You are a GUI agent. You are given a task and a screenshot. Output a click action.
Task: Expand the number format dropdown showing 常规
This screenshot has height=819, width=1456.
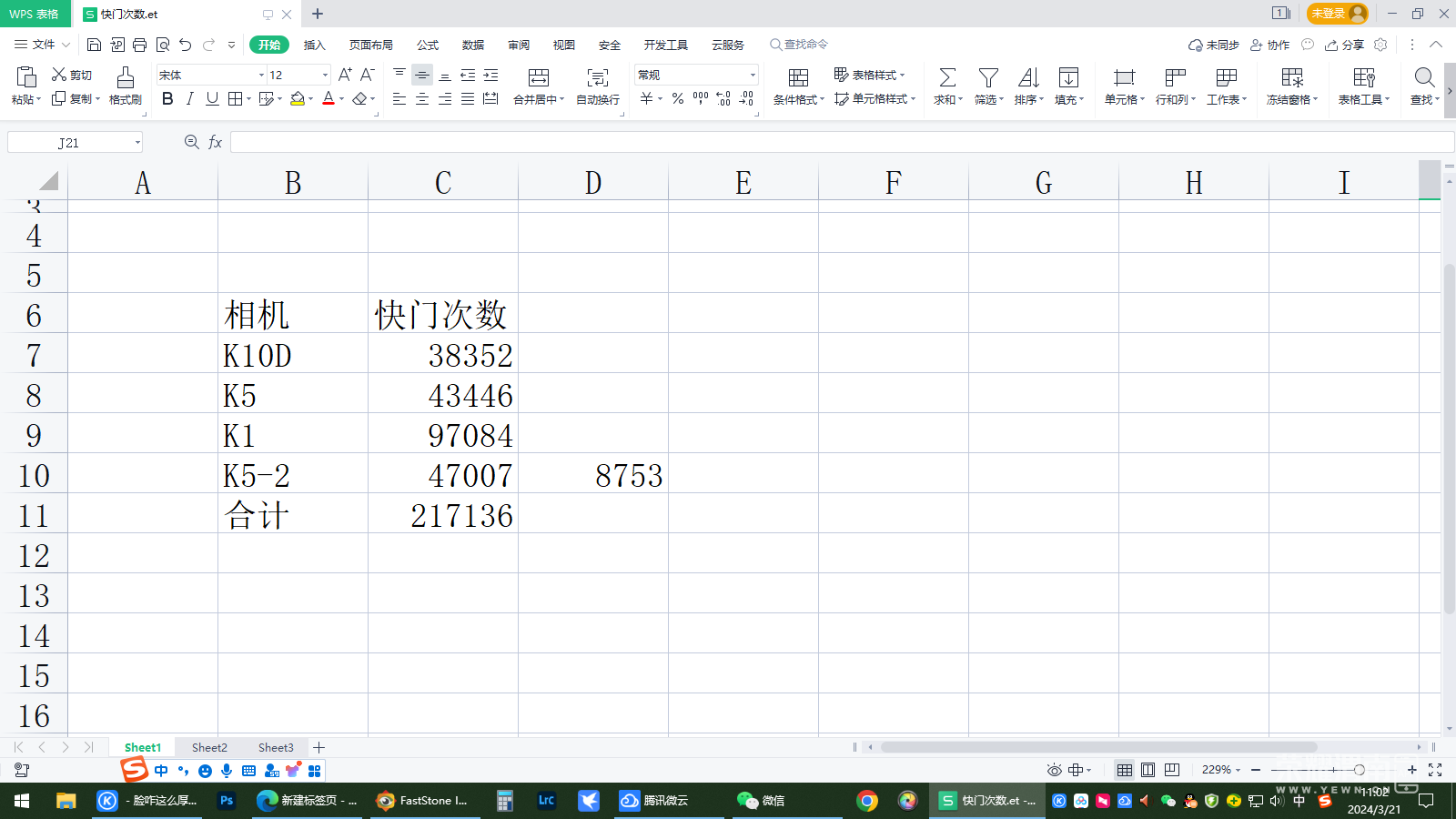click(753, 76)
